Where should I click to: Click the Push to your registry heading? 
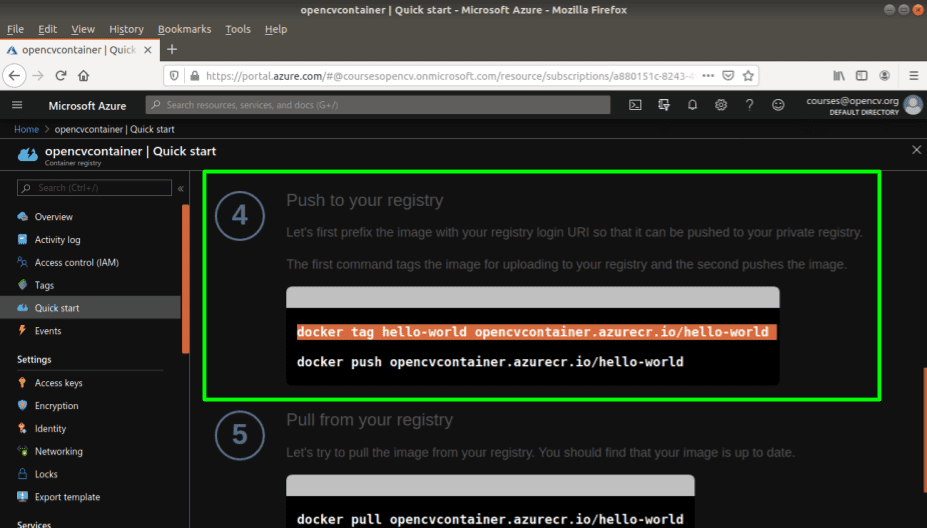[365, 200]
